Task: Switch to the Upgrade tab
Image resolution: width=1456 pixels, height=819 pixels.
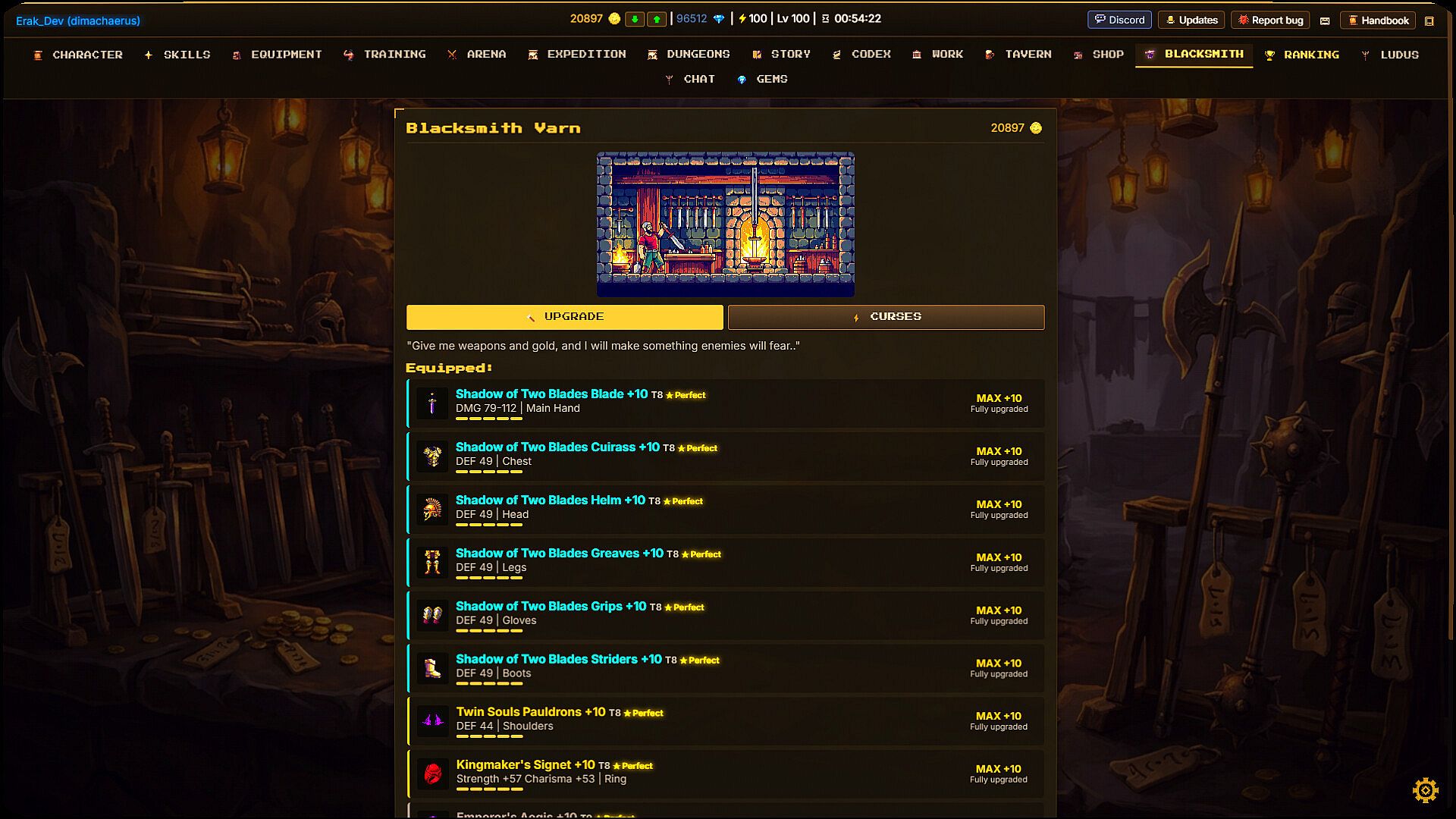Action: [x=565, y=317]
